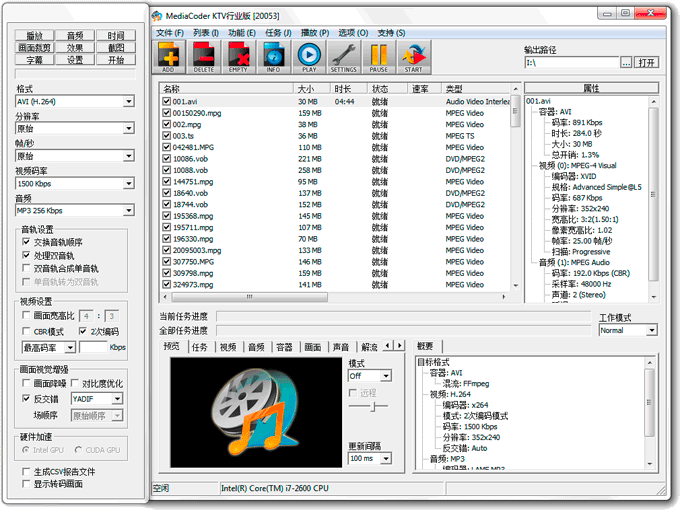The image size is (680, 510).
Task: Enable CBR模式 checkbox
Action: click(x=26, y=331)
